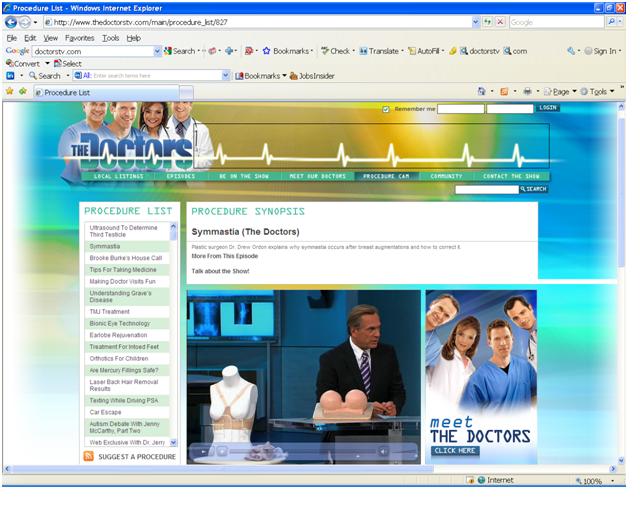Screen dimensions: 640x512
Task: Click the browser Forward arrow button
Action: tap(24, 22)
